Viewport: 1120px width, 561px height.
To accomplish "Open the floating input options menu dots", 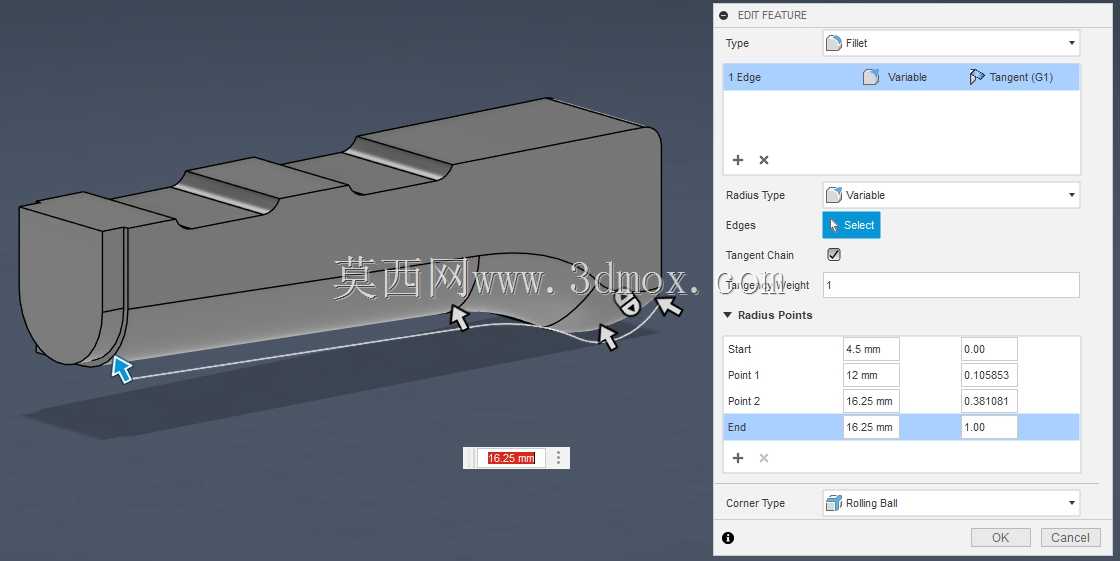I will pos(559,458).
